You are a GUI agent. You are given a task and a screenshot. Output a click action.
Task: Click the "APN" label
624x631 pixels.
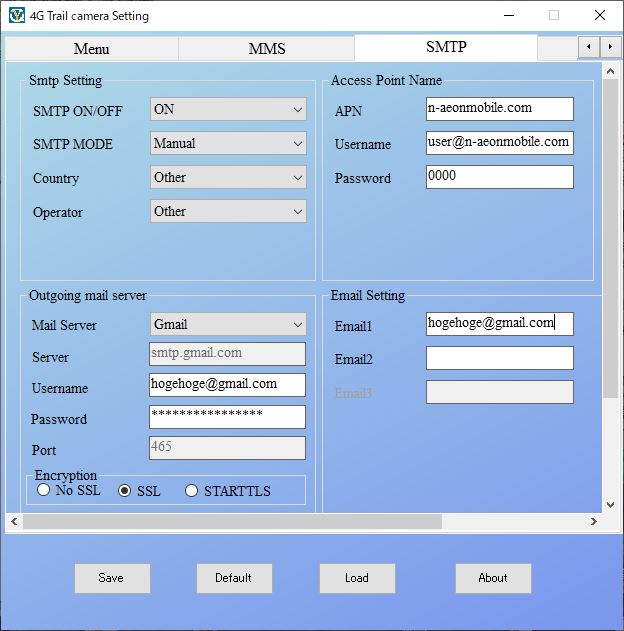[x=348, y=111]
